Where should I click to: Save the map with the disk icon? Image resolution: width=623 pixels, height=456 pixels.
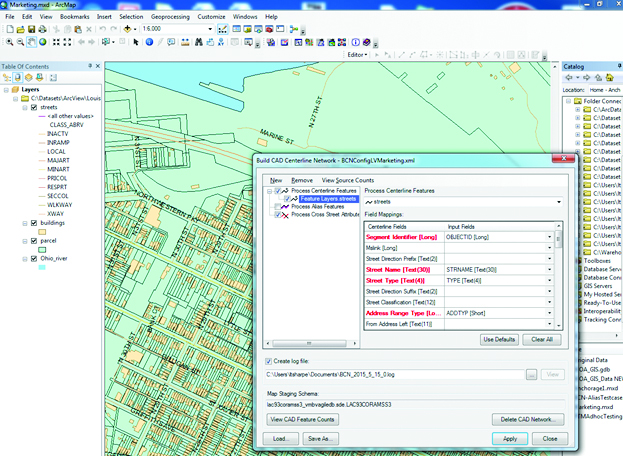[31, 29]
